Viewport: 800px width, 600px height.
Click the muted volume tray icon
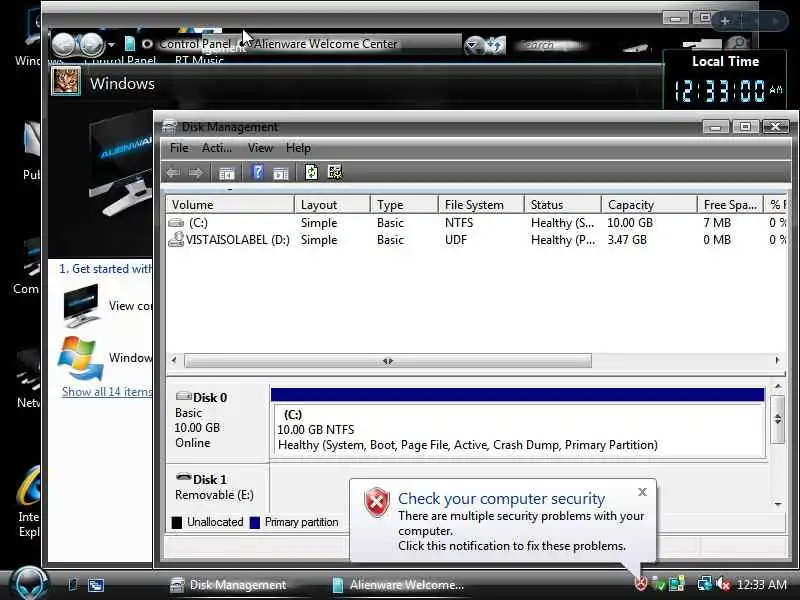click(x=723, y=584)
